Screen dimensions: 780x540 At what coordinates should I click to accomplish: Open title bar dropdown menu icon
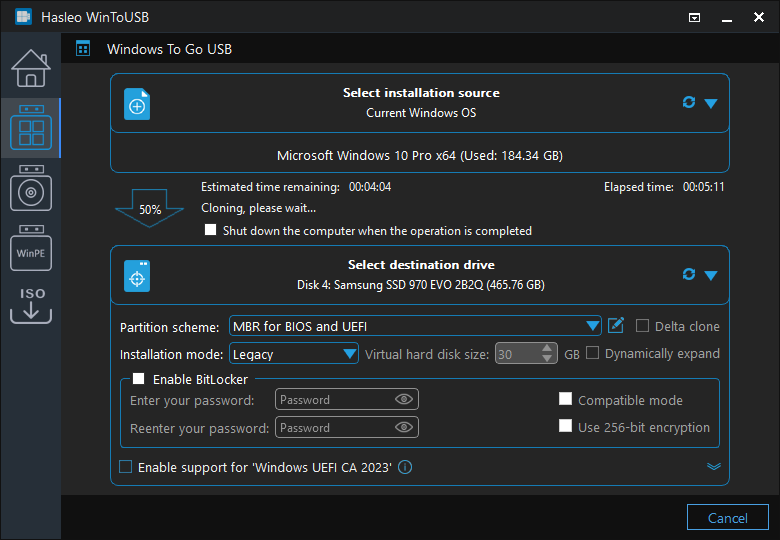694,17
